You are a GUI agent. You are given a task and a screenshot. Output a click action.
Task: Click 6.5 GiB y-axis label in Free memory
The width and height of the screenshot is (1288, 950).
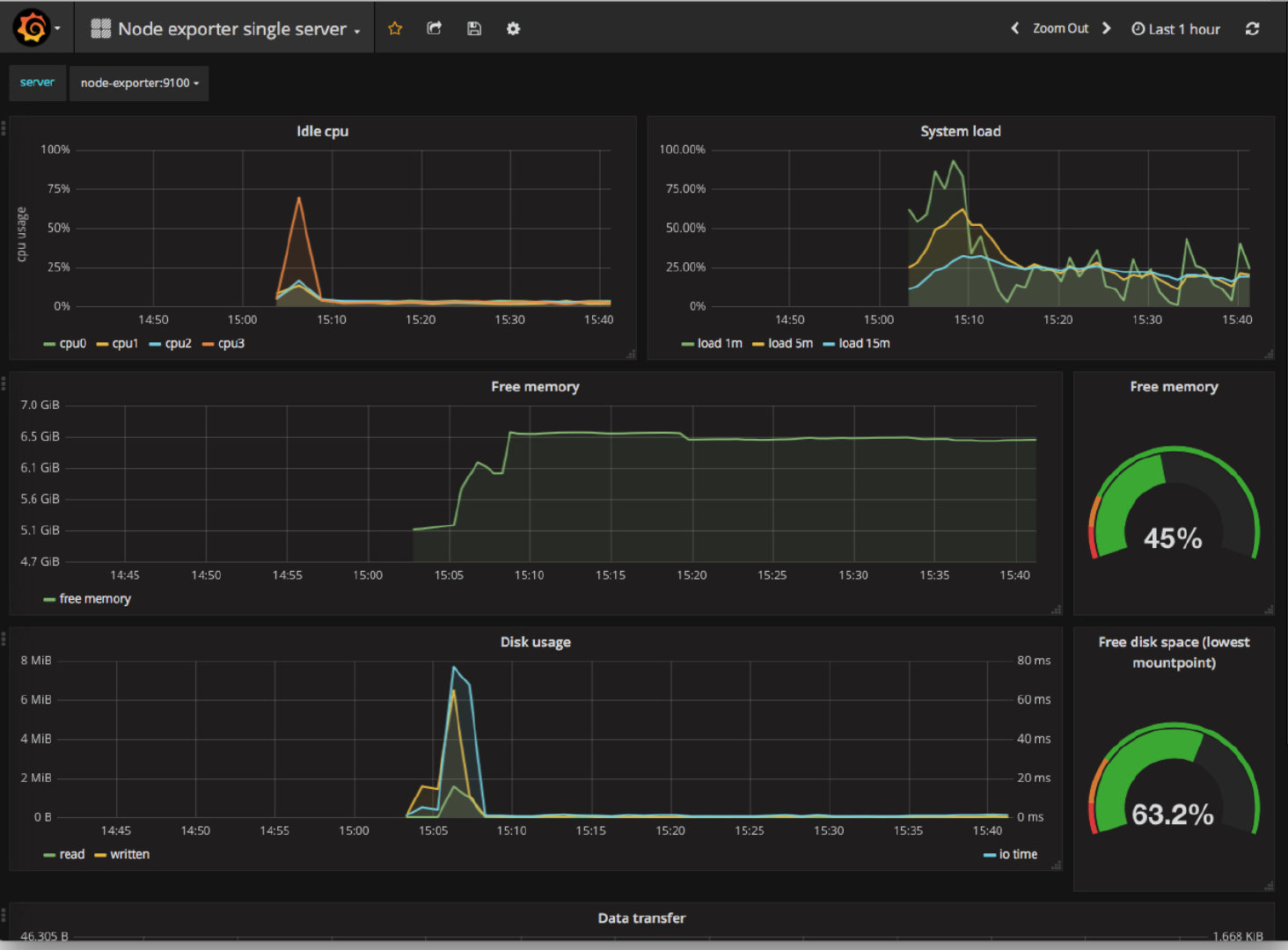coord(40,436)
